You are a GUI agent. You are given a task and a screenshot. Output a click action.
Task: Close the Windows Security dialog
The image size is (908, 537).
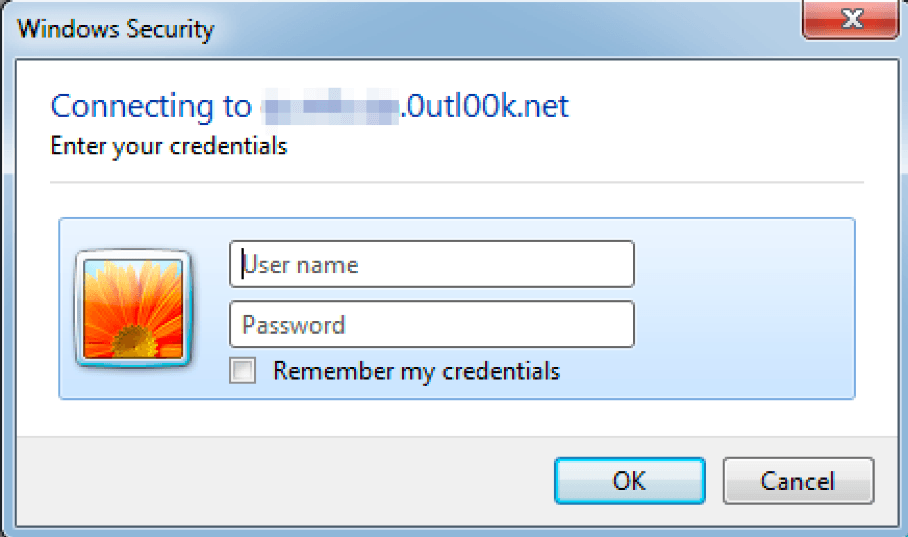(852, 20)
